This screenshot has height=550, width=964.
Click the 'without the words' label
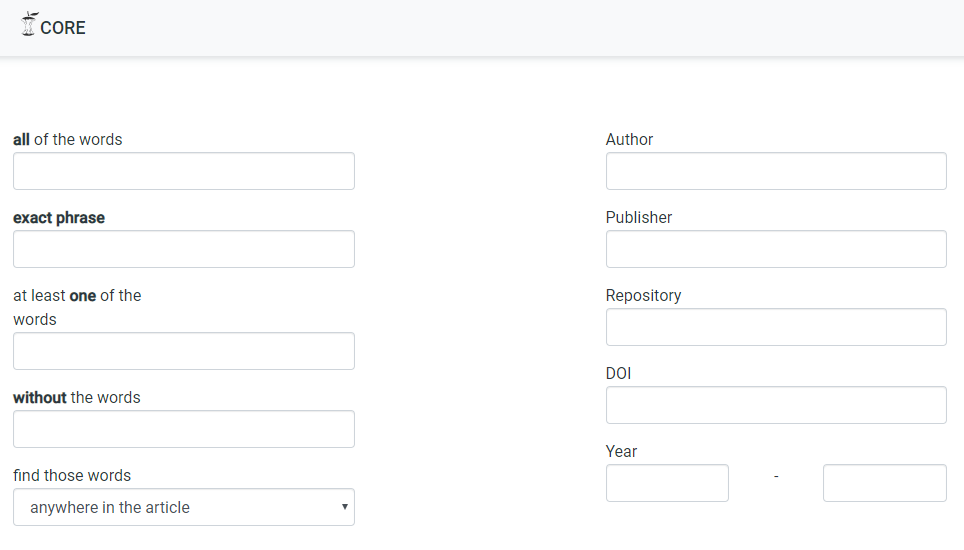click(x=77, y=398)
